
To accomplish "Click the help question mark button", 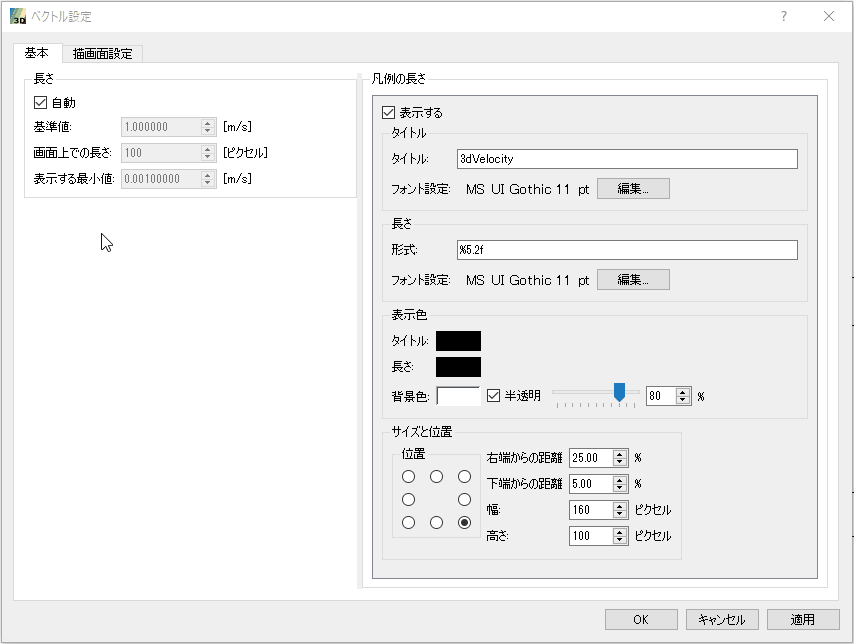I will pos(784,16).
